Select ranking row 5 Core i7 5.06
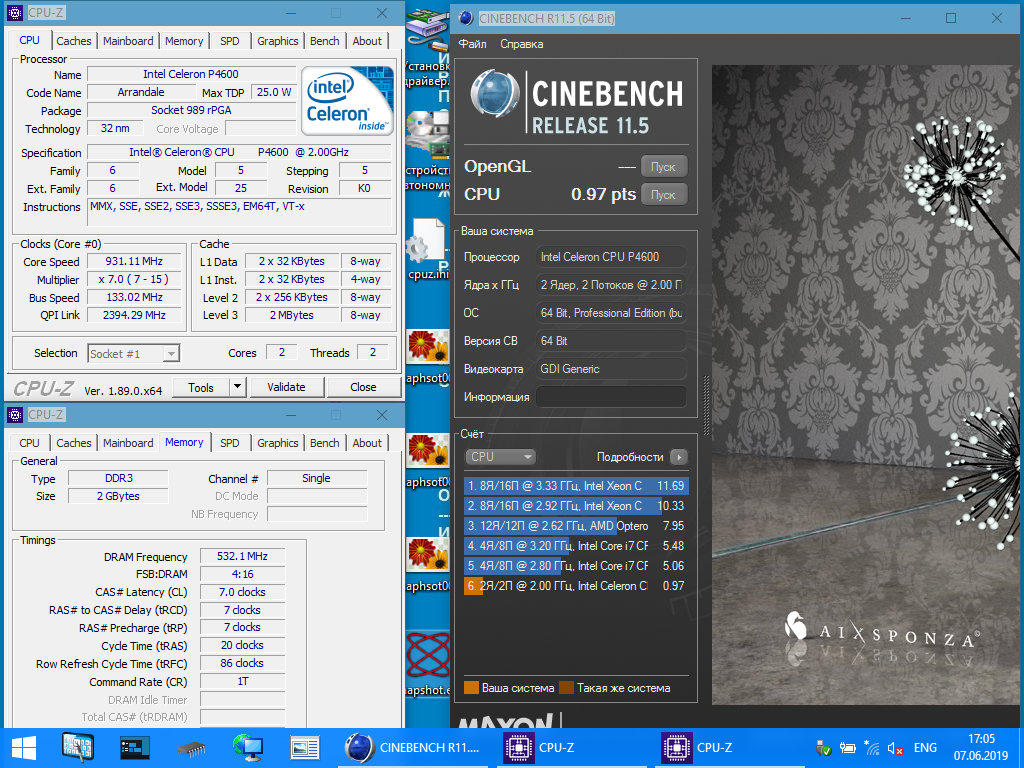 (575, 566)
